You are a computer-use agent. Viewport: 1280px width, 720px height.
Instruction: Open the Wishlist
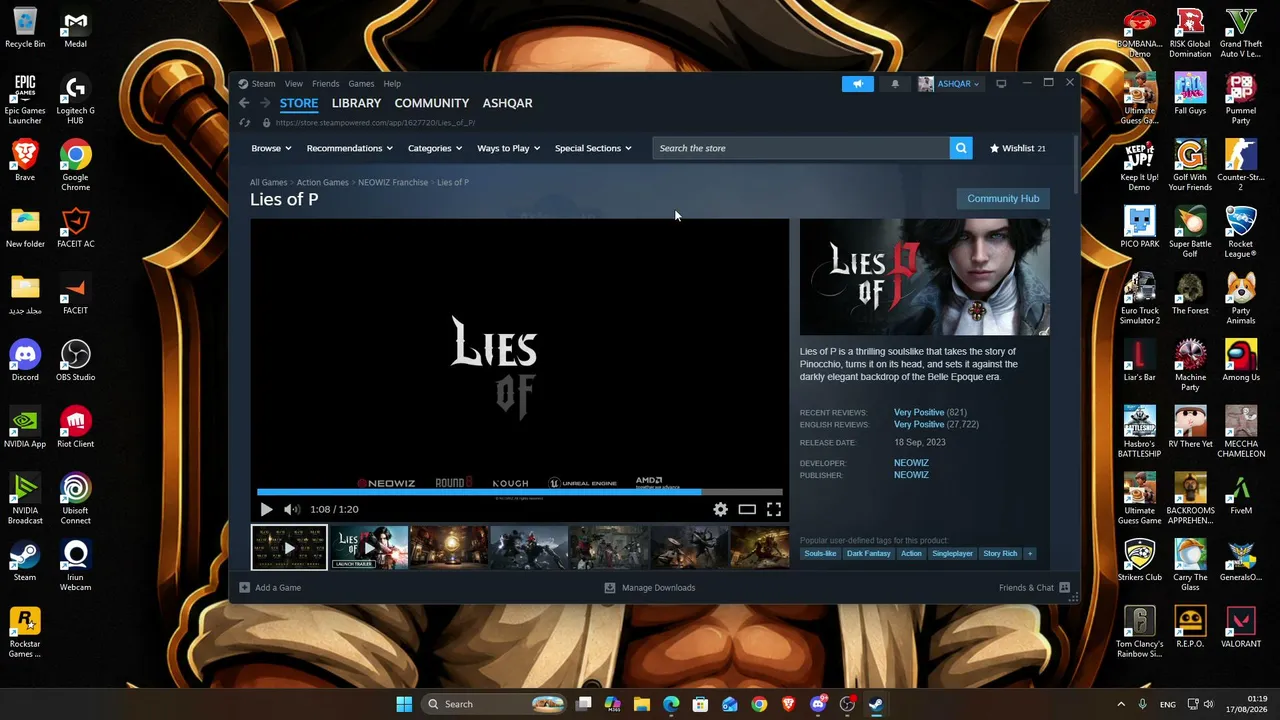pyautogui.click(x=1017, y=148)
